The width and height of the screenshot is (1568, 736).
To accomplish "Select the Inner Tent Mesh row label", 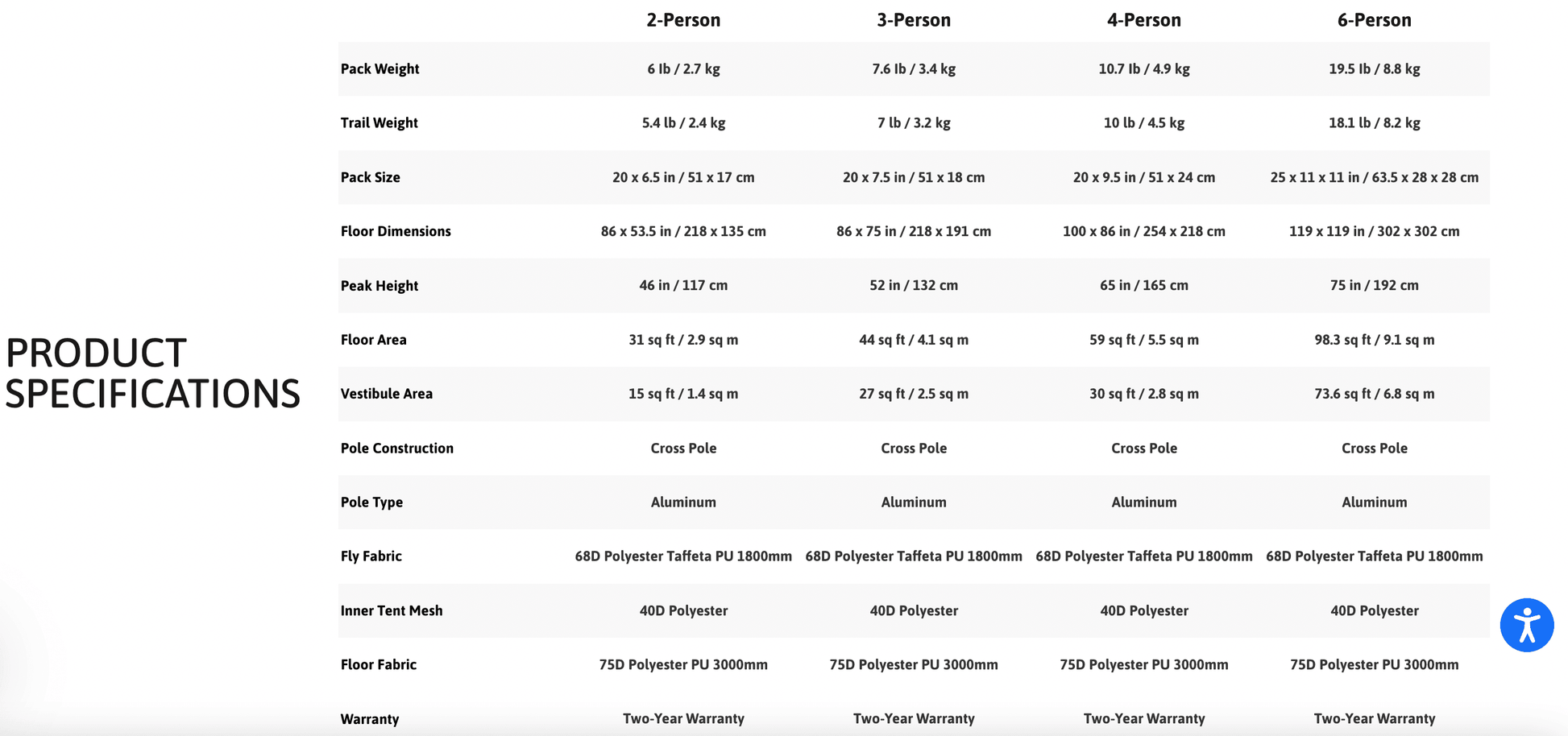I will [x=392, y=611].
